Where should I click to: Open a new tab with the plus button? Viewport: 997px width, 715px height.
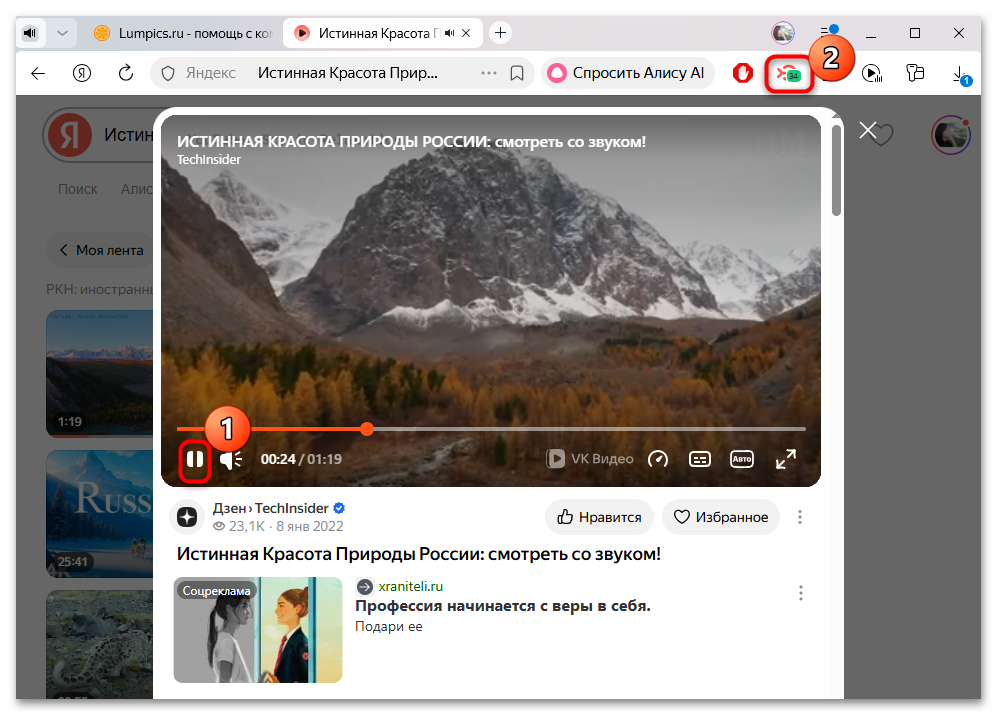500,32
